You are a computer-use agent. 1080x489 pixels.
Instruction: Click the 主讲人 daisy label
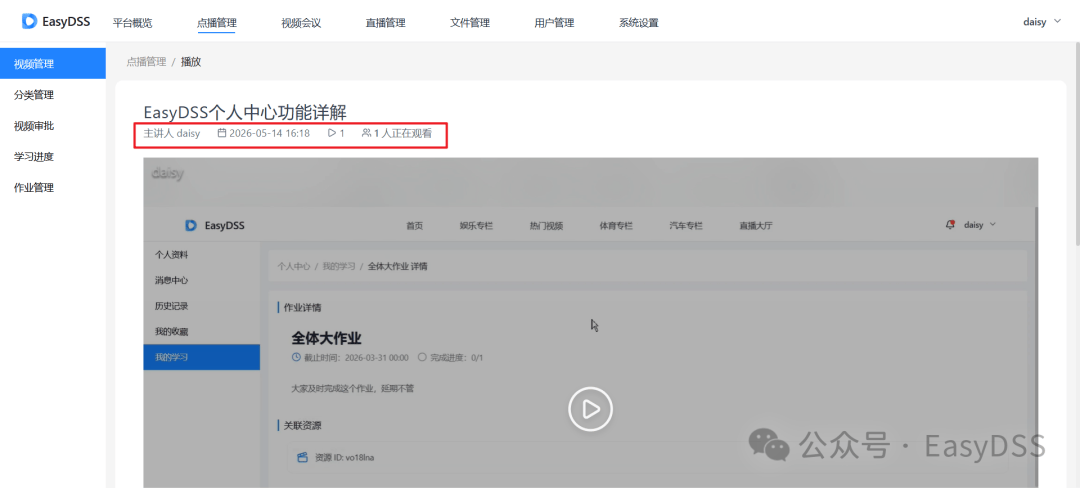click(172, 133)
